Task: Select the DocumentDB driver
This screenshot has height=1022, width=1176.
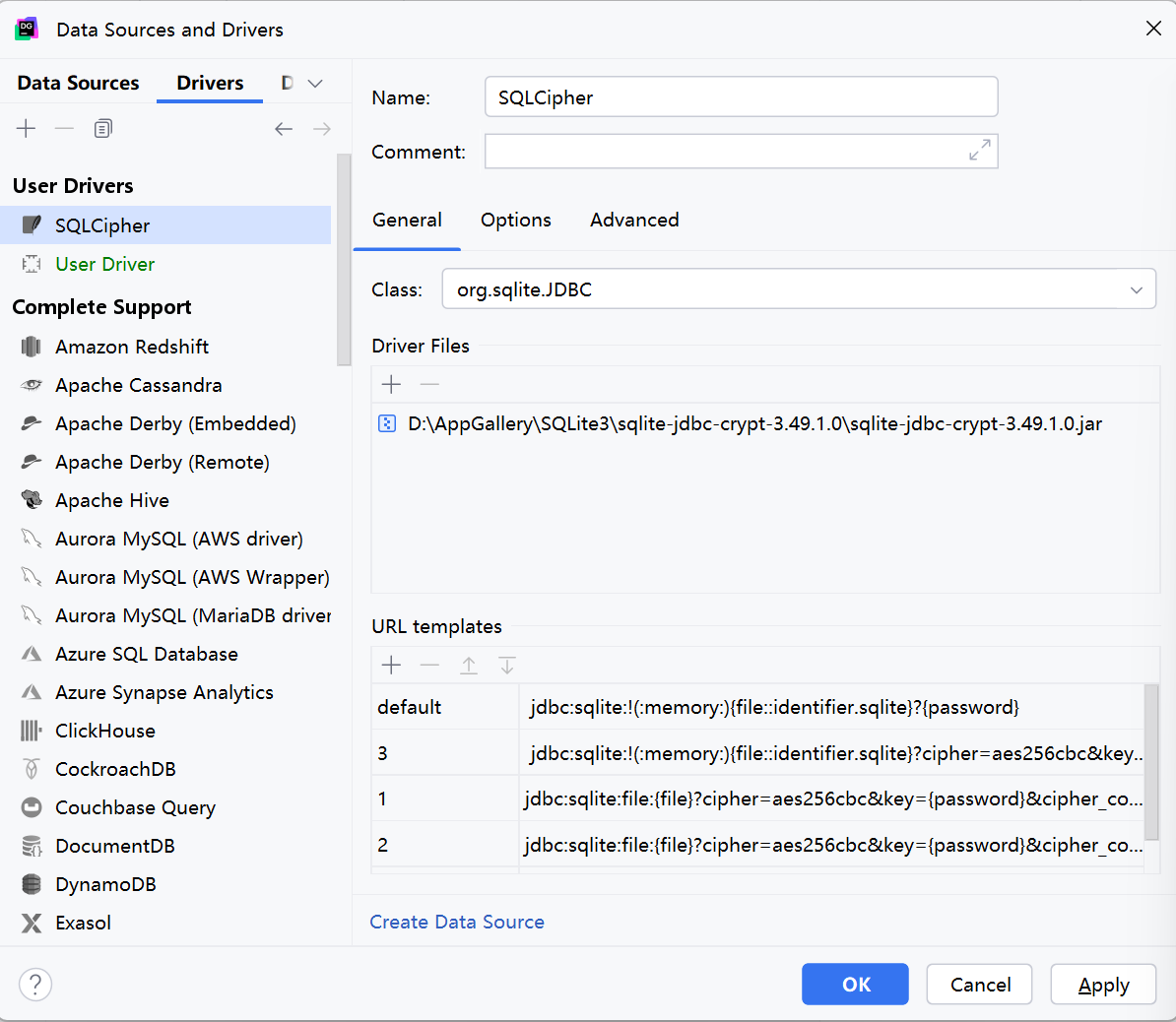Action: click(x=165, y=846)
